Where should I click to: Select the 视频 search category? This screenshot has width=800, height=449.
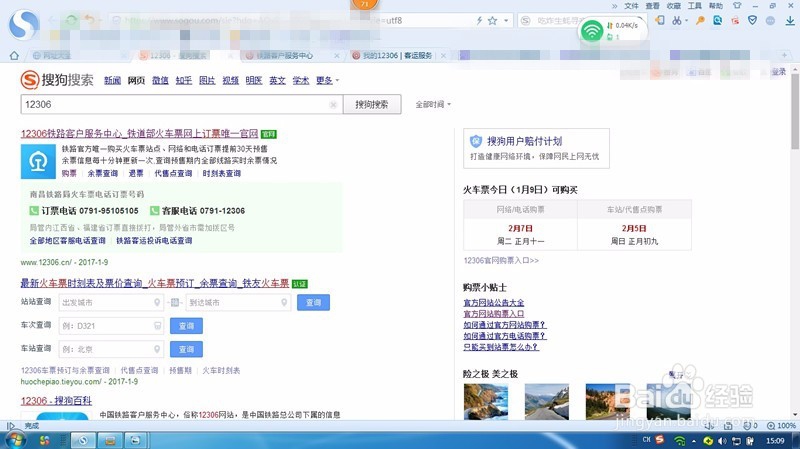231,80
